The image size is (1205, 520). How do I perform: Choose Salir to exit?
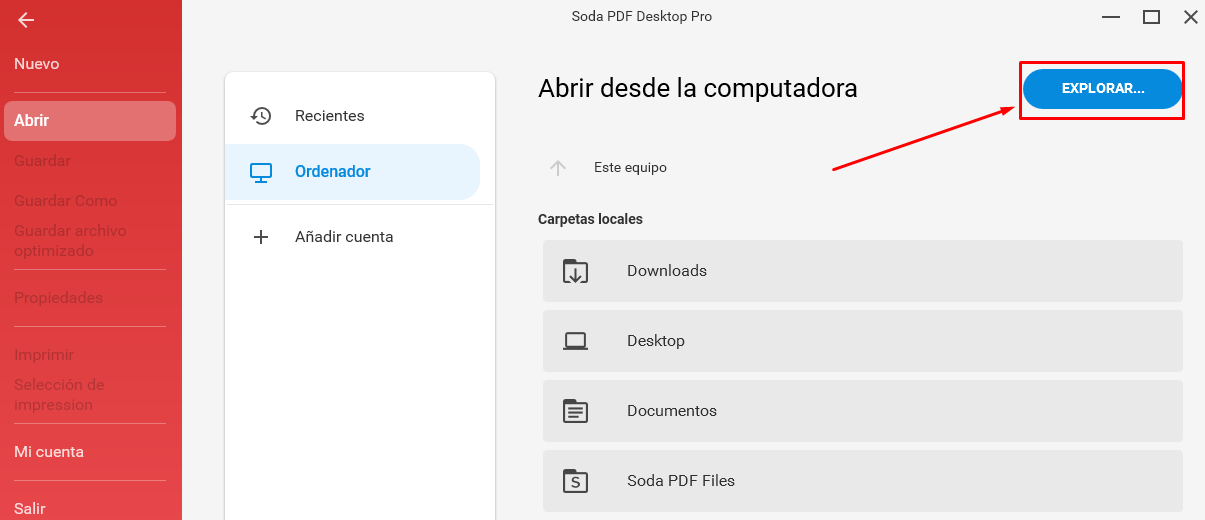(x=30, y=509)
